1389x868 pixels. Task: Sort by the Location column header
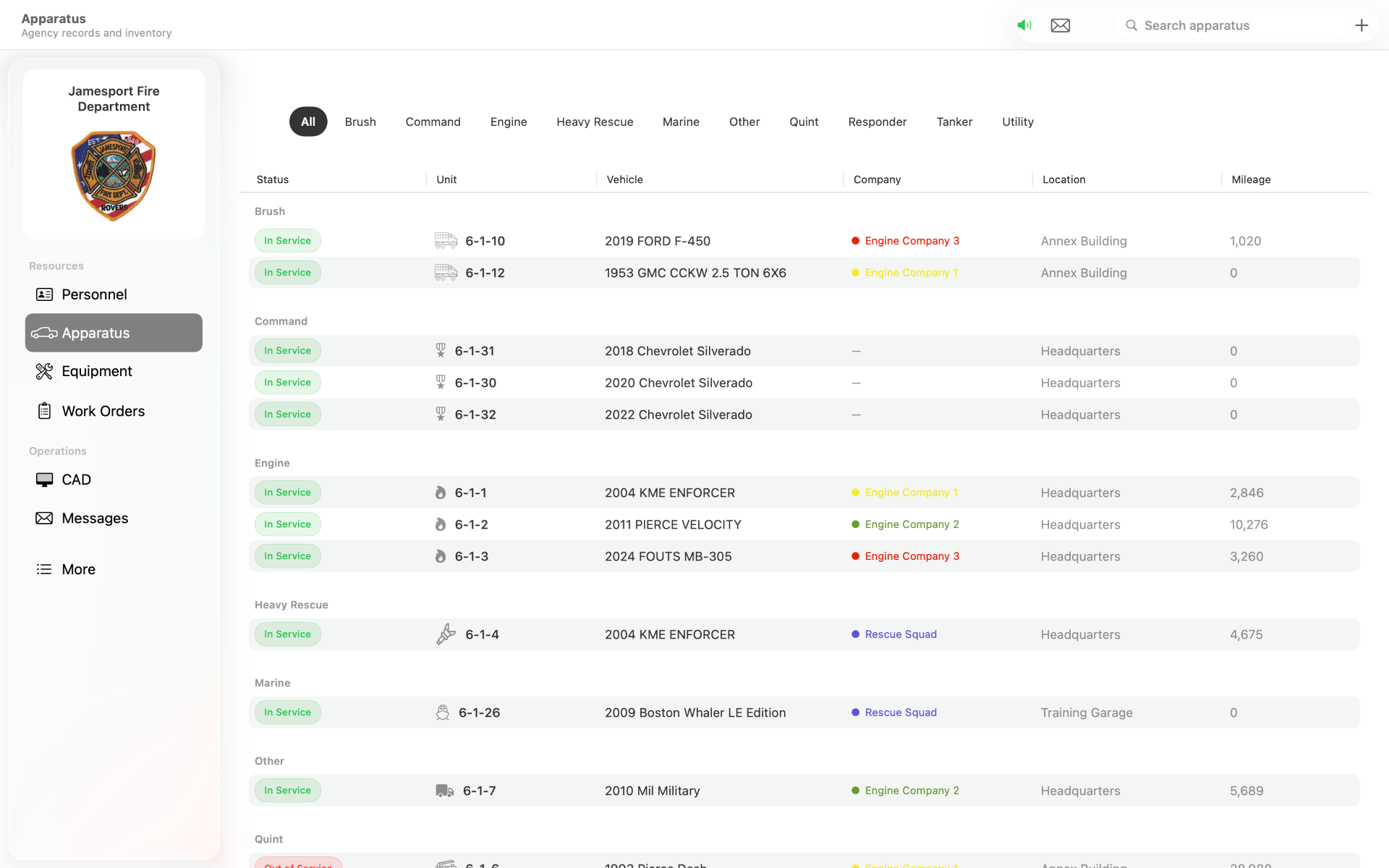tap(1063, 179)
